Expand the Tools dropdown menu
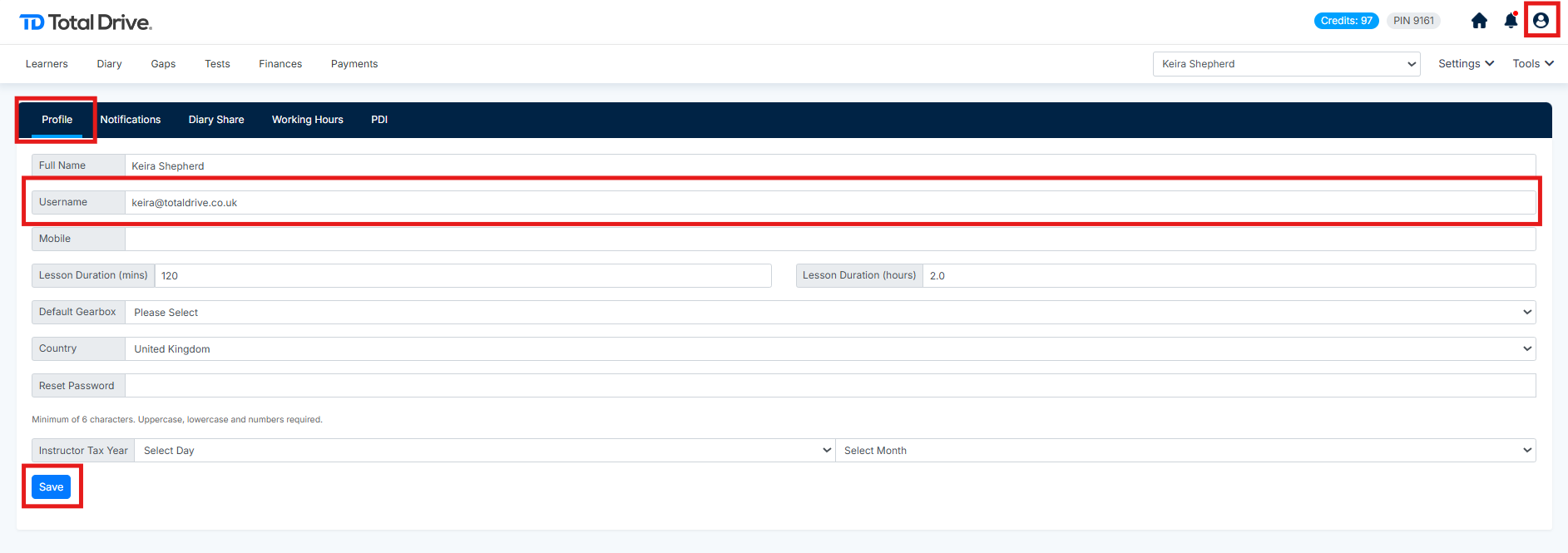Image resolution: width=1568 pixels, height=553 pixels. (x=1533, y=64)
